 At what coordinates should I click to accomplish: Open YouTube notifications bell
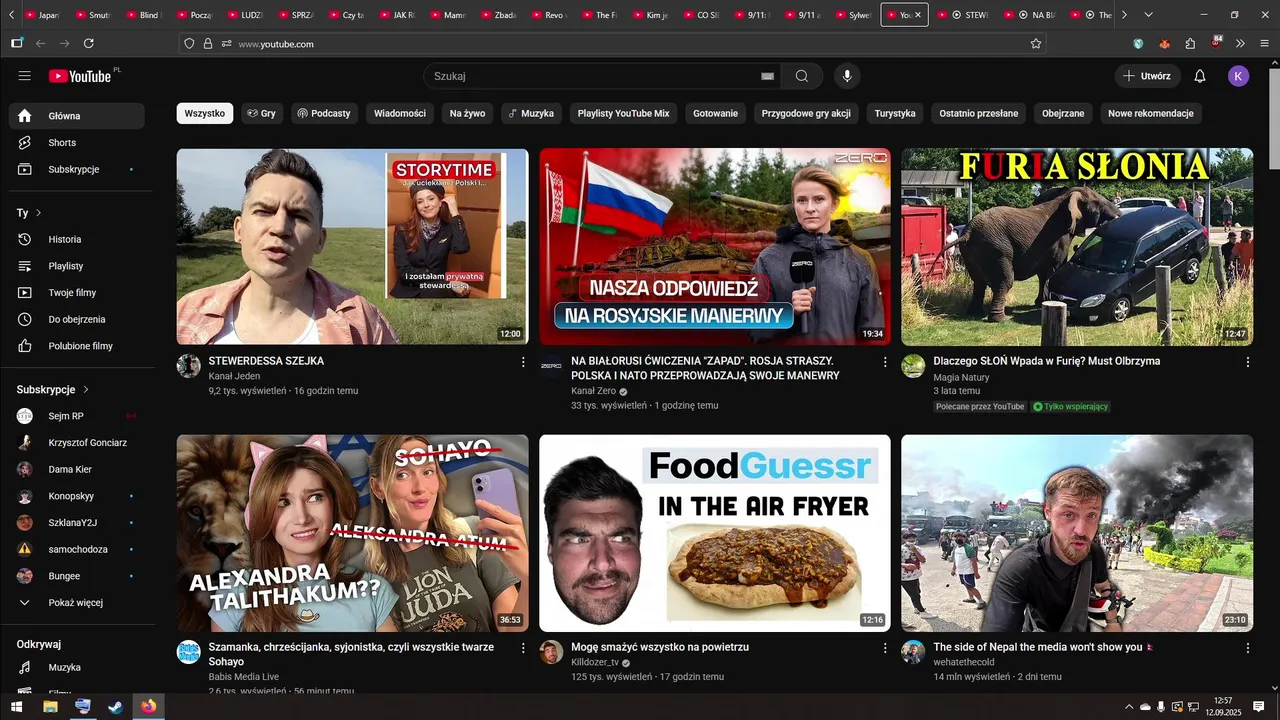1200,76
